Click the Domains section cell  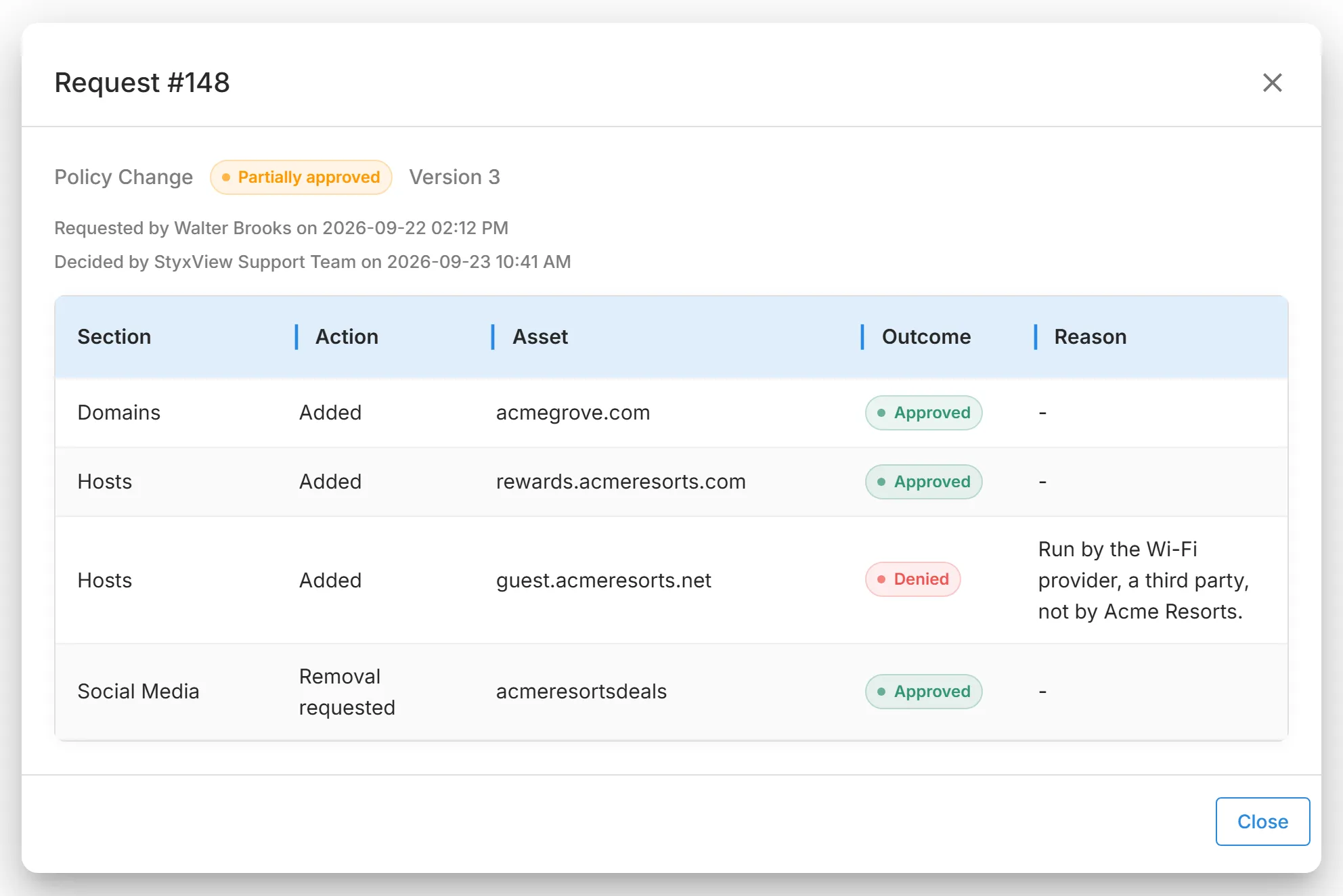118,413
